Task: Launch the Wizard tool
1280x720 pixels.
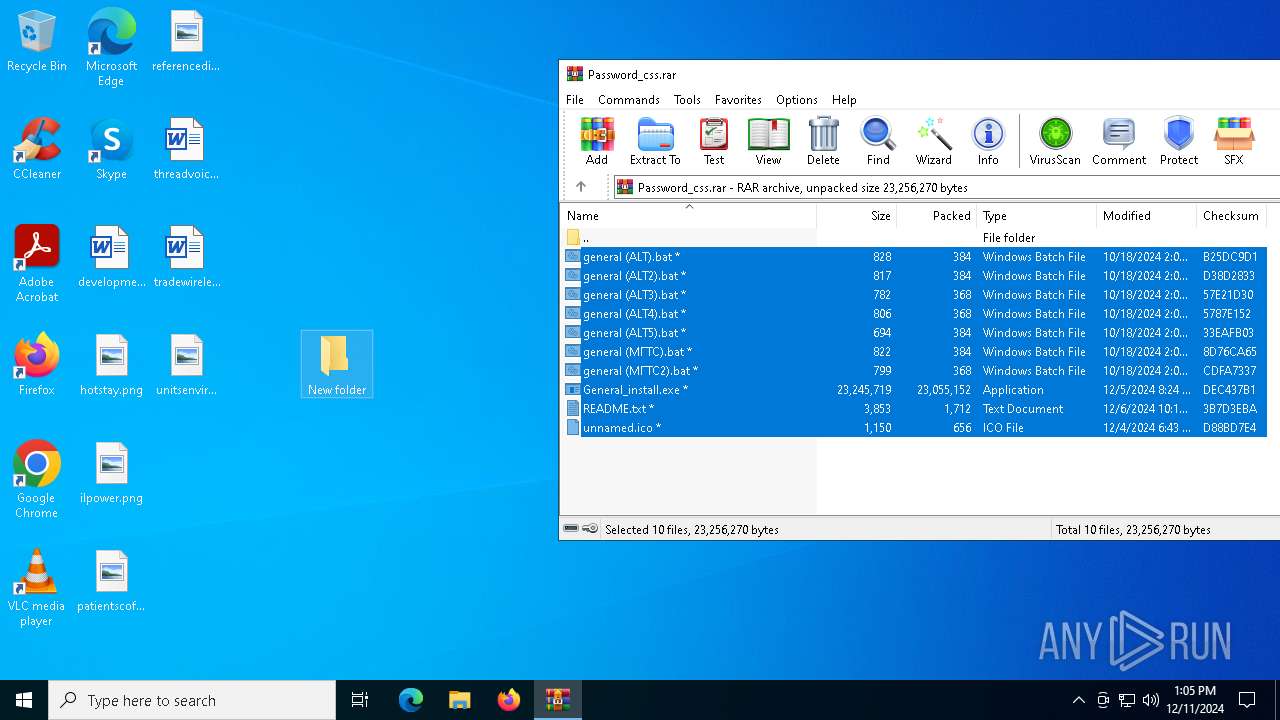Action: click(934, 141)
